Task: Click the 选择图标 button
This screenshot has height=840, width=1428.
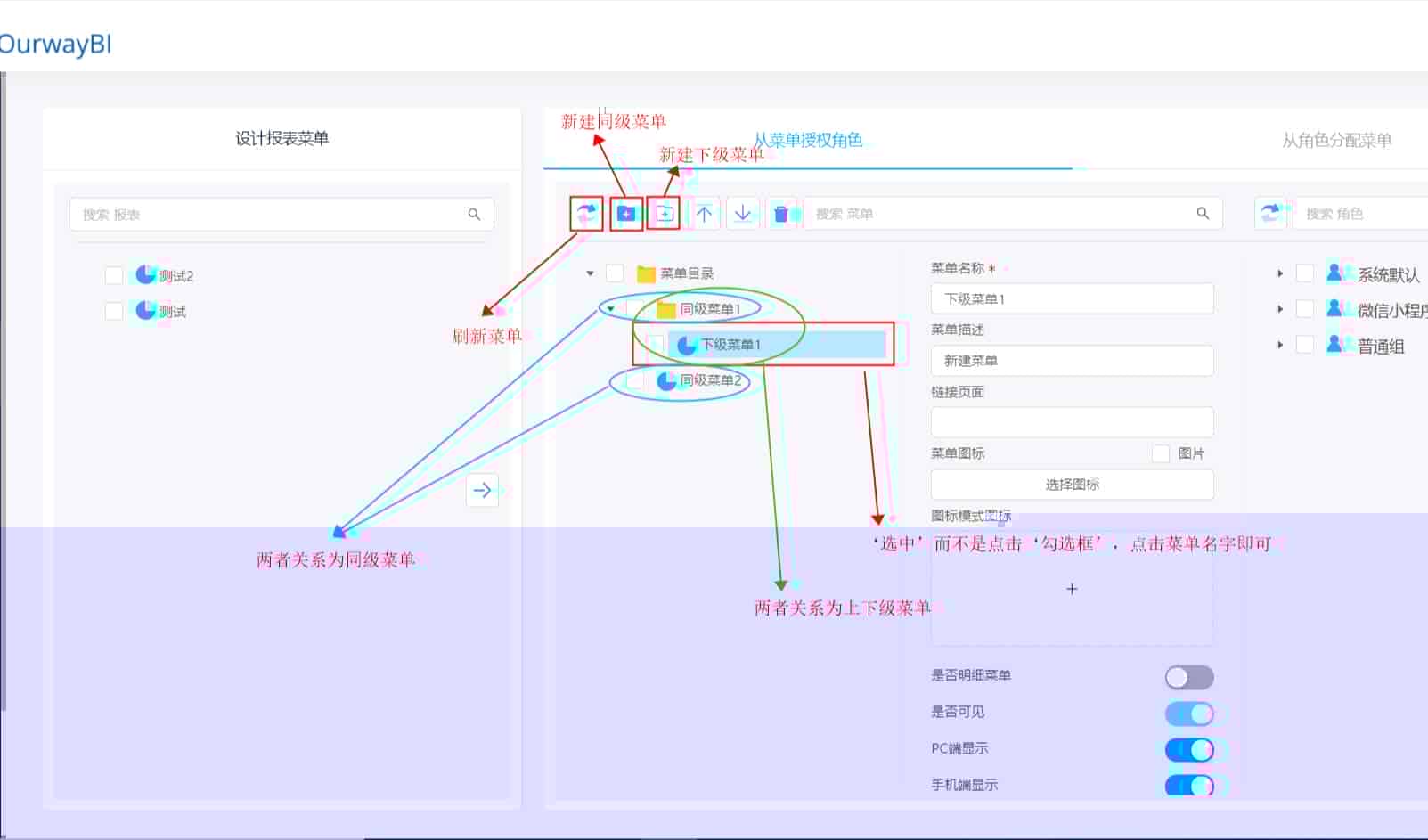Action: 1072,485
